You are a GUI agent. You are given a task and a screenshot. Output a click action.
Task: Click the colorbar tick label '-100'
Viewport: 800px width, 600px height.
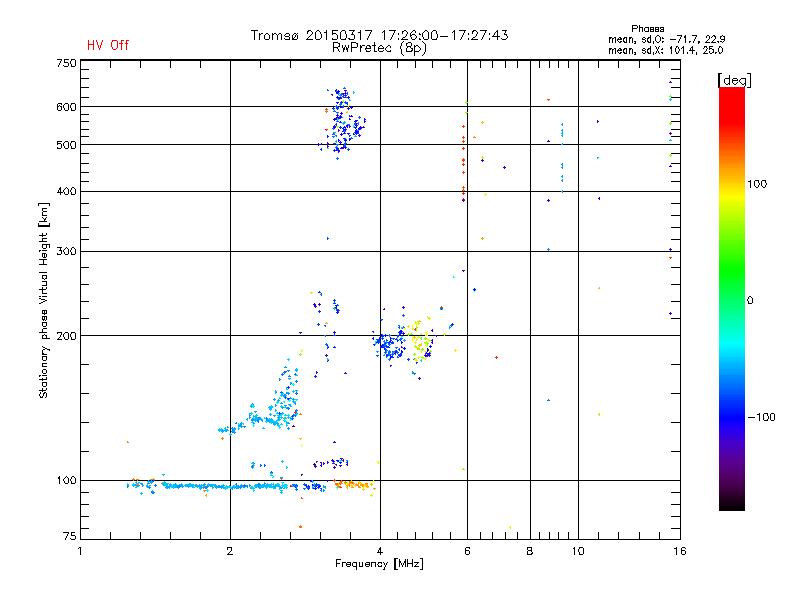coord(761,417)
